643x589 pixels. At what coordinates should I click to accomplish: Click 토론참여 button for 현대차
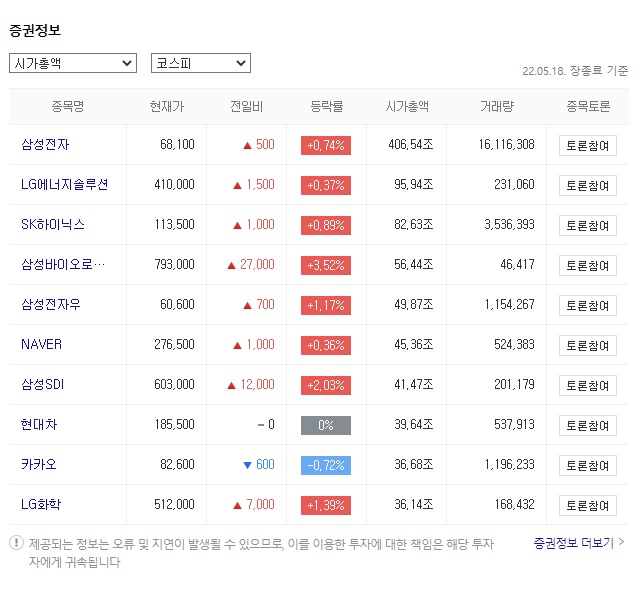tap(588, 425)
